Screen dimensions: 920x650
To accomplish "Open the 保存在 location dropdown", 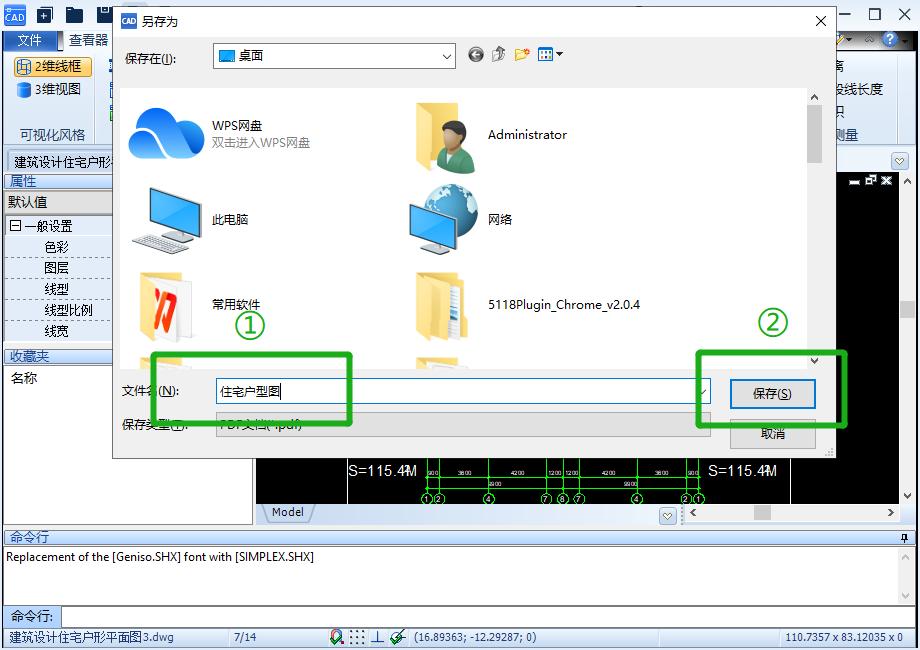I will tap(447, 56).
